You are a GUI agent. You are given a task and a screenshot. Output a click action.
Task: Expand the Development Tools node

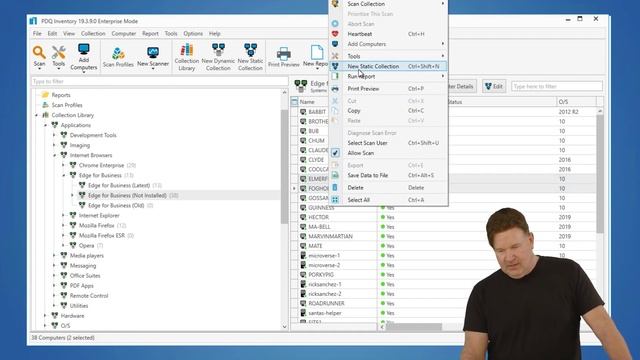[54, 135]
